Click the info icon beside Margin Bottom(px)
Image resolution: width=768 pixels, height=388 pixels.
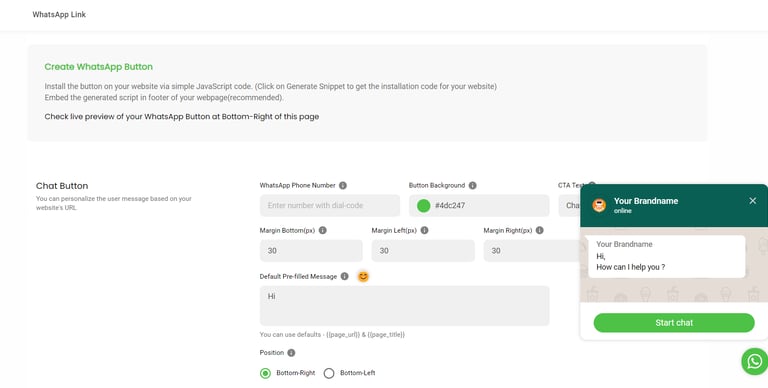click(x=322, y=230)
